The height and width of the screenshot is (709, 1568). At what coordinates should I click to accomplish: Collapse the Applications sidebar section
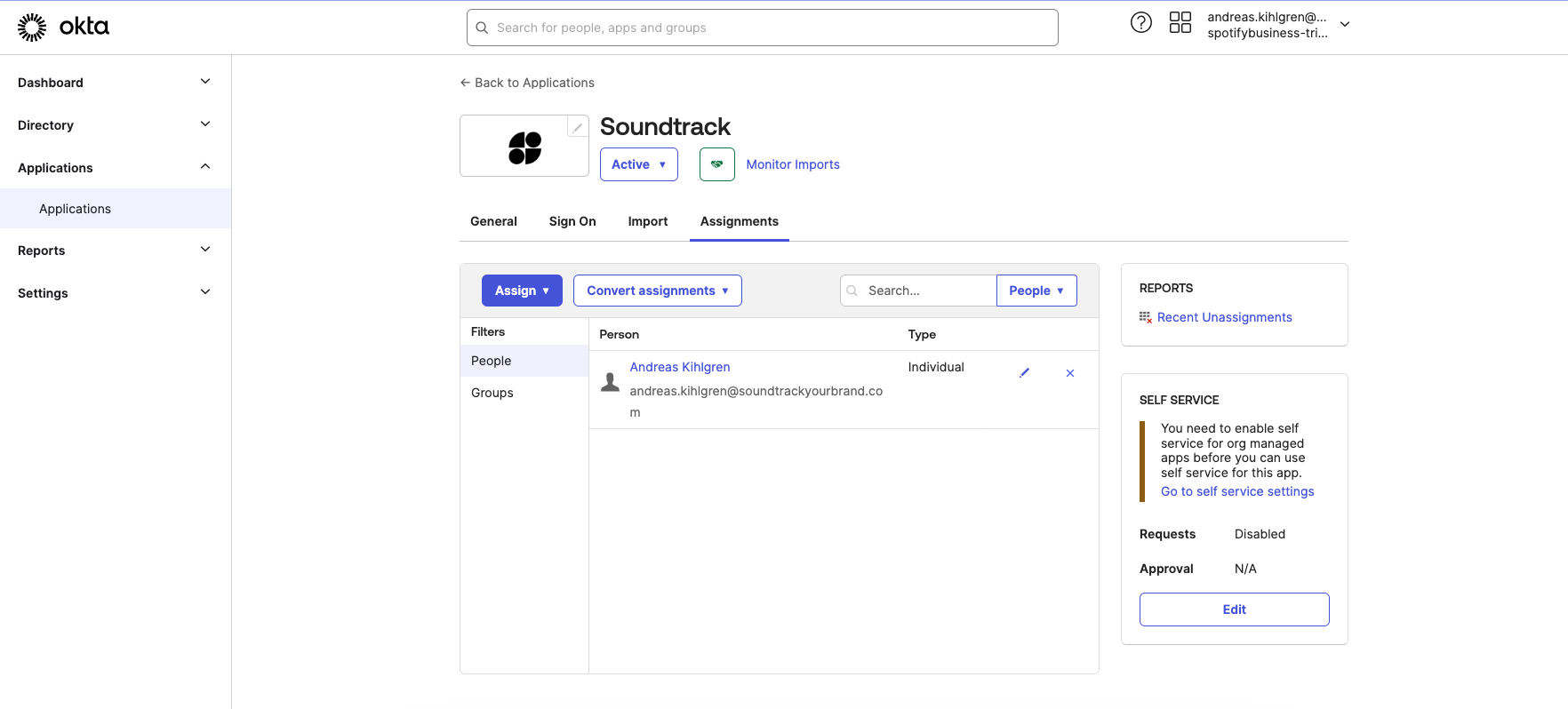[116, 167]
